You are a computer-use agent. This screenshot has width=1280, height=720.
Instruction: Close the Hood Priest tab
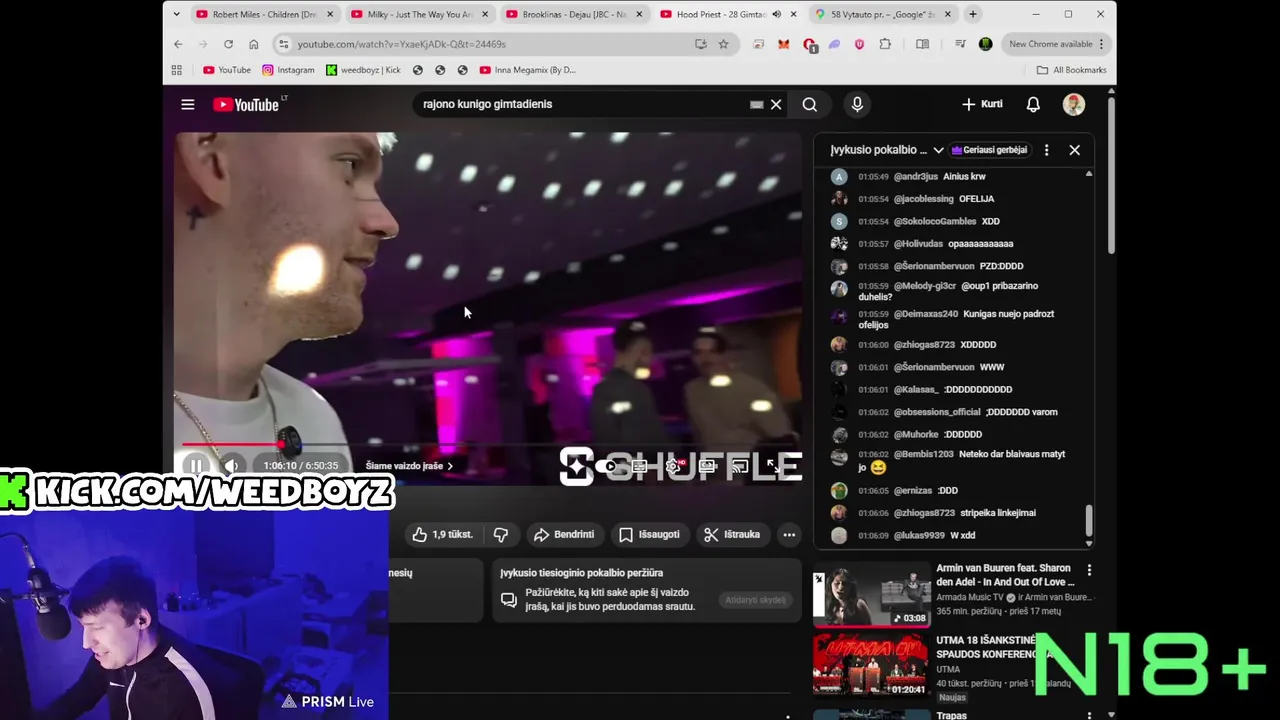[x=794, y=14]
